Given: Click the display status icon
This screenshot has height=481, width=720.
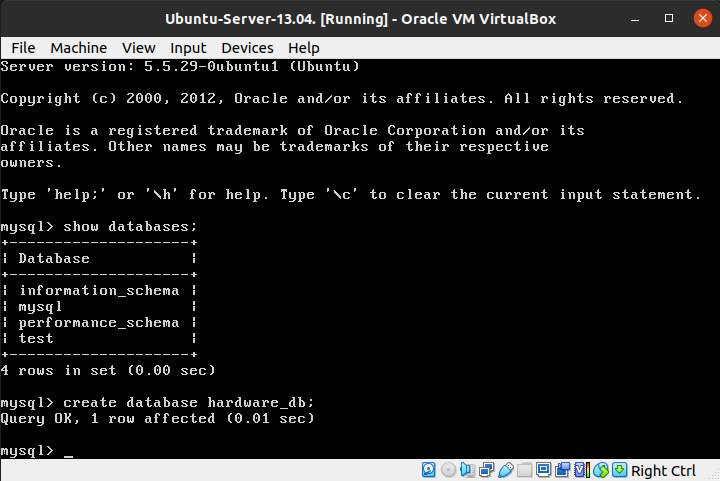Looking at the screenshot, I should tap(543, 470).
